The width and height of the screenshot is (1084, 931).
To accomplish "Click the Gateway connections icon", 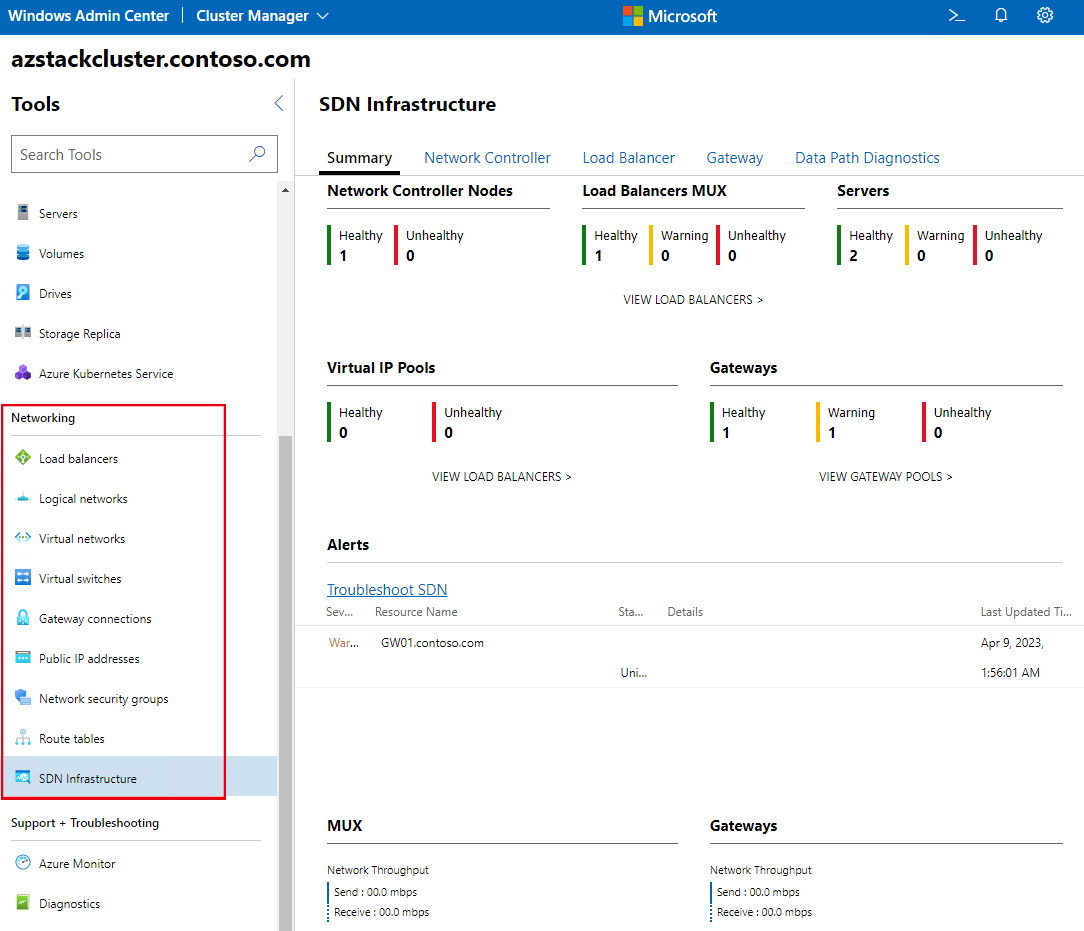I will [x=23, y=618].
